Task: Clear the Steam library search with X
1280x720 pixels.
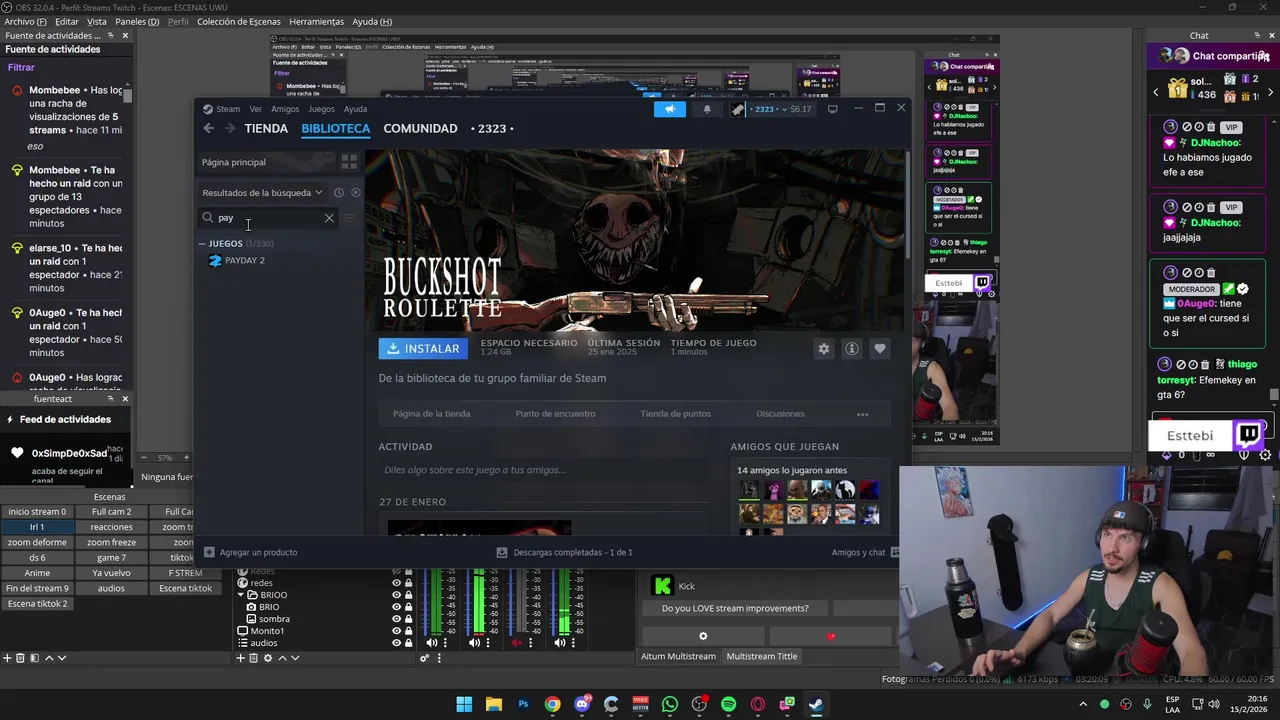Action: pos(329,217)
